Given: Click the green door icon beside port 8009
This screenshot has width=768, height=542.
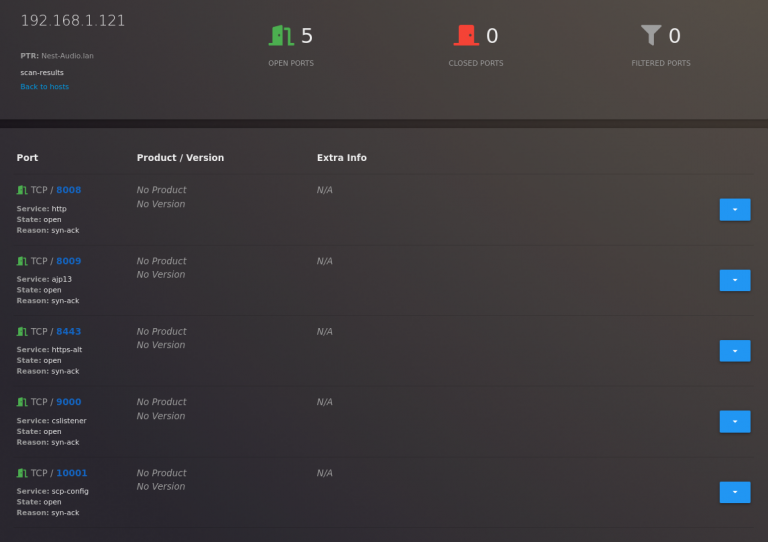Looking at the screenshot, I should tap(22, 261).
